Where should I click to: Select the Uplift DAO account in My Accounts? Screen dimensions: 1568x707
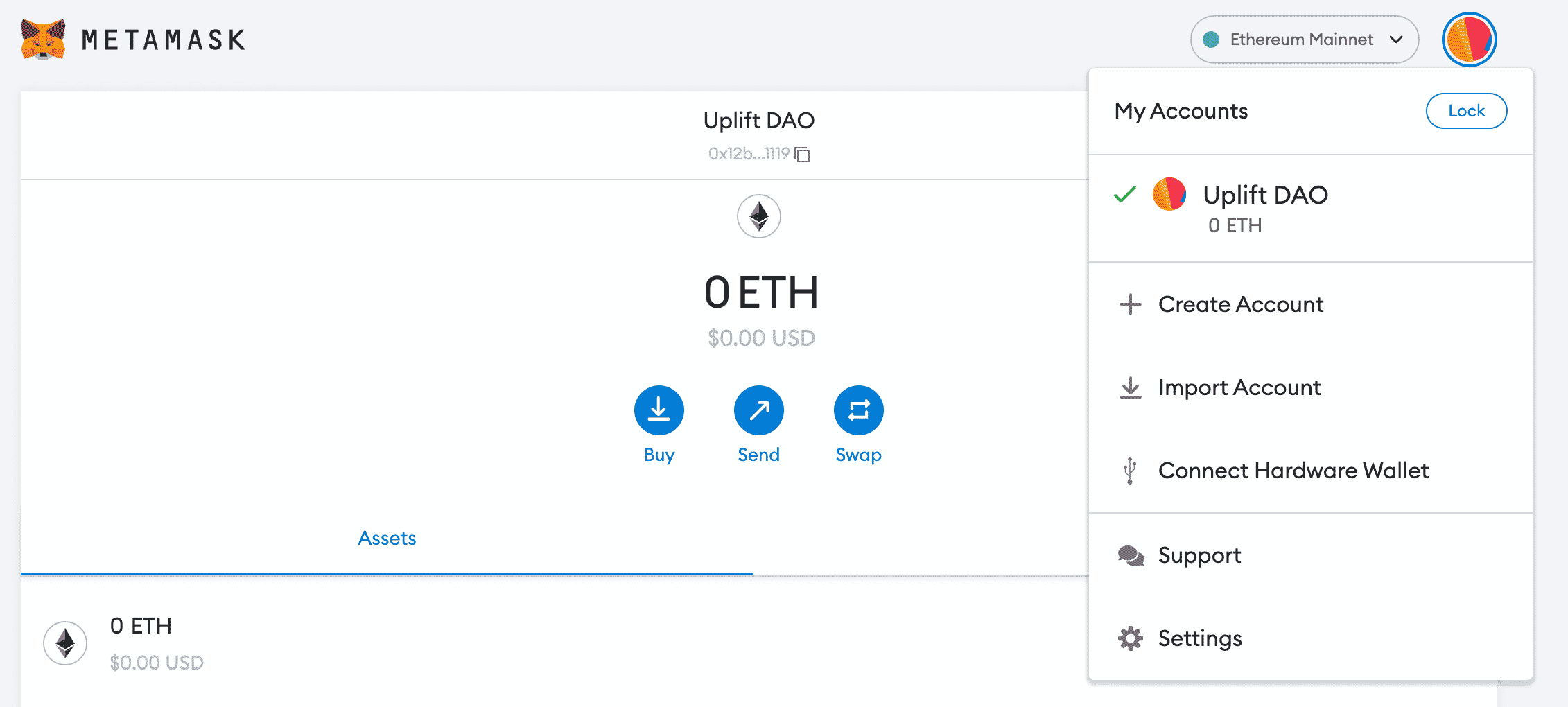(1310, 208)
